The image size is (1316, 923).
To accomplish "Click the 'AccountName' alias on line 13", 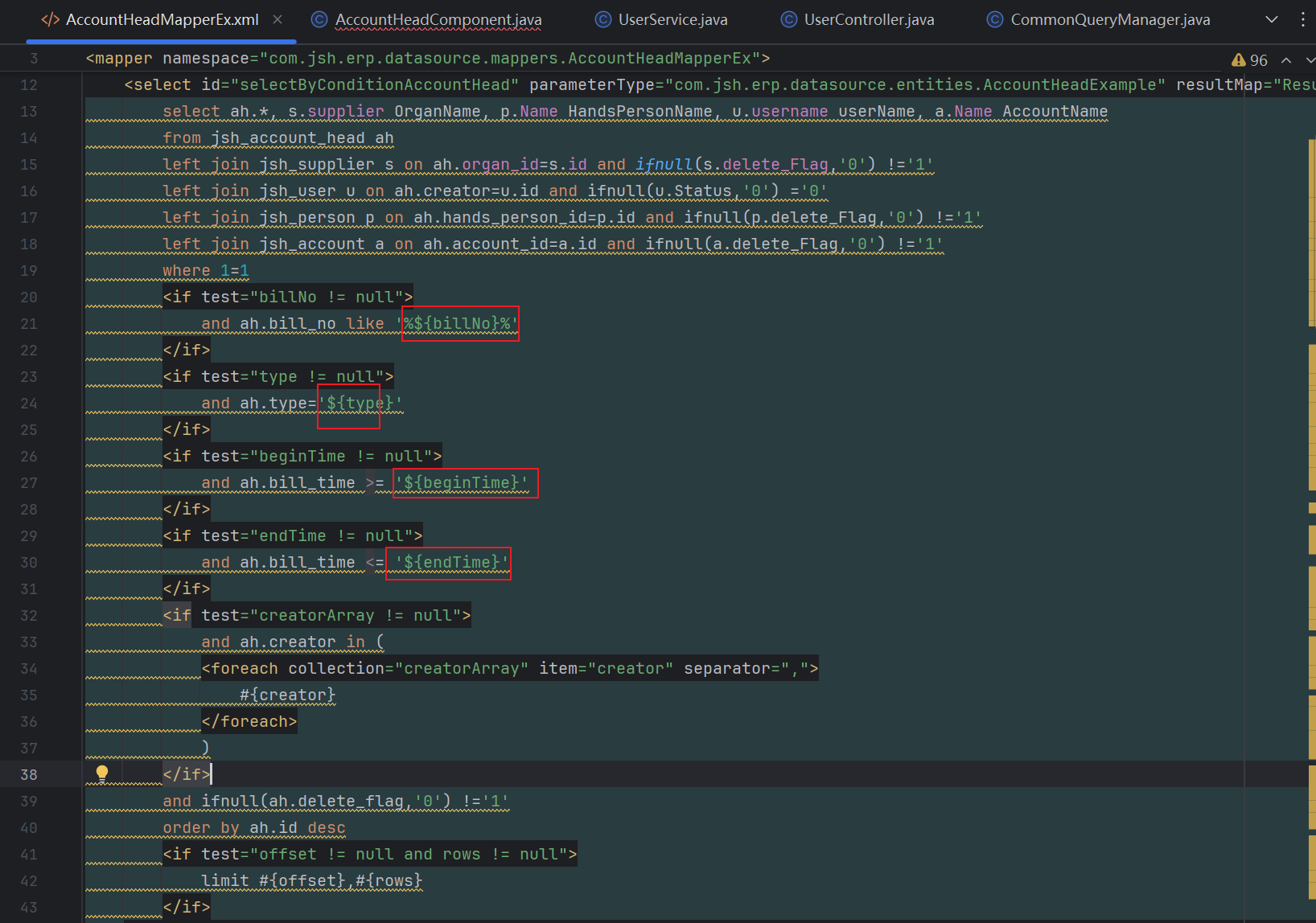I will pyautogui.click(x=1055, y=111).
